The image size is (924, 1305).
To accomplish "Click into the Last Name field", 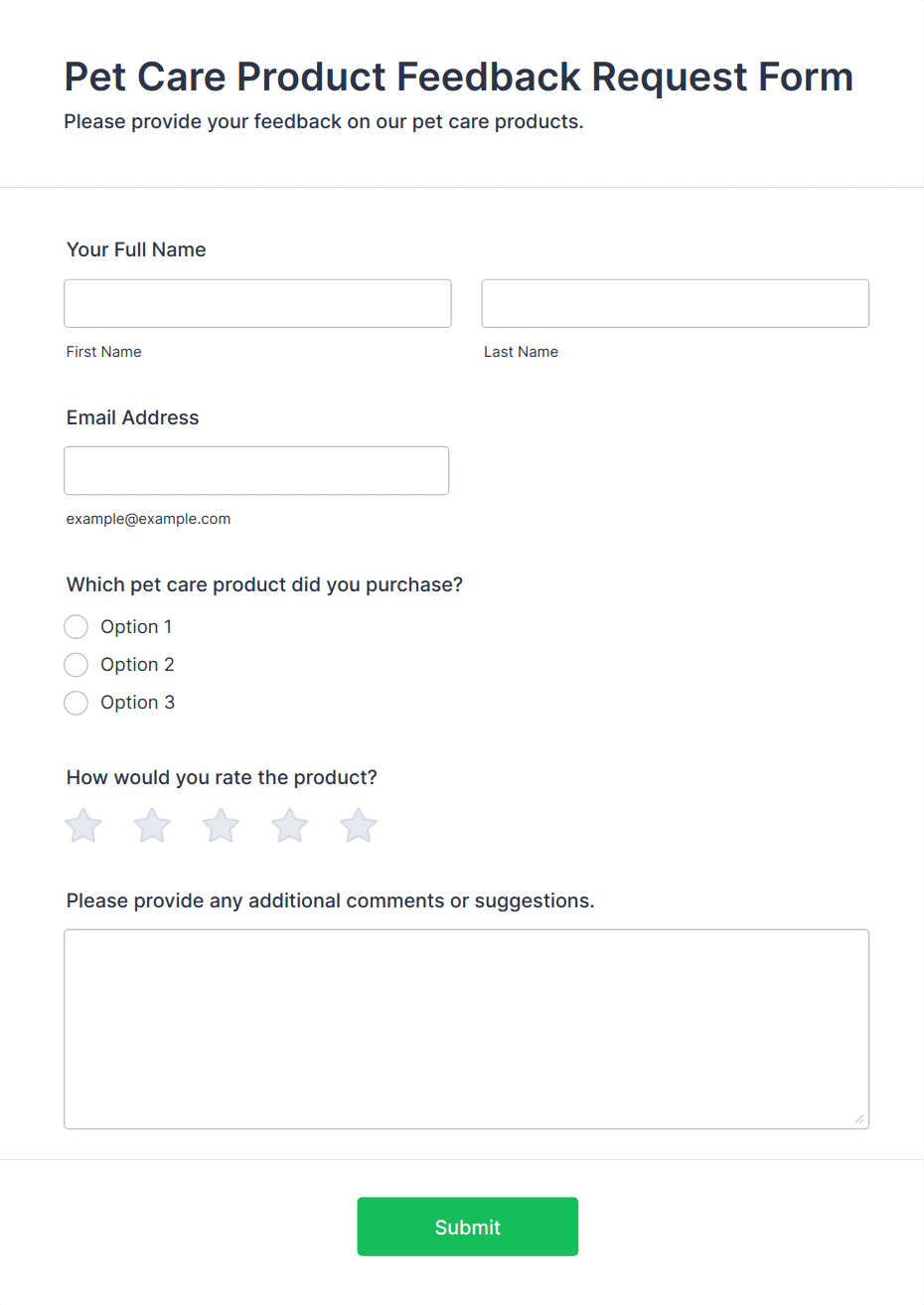I will pos(675,303).
